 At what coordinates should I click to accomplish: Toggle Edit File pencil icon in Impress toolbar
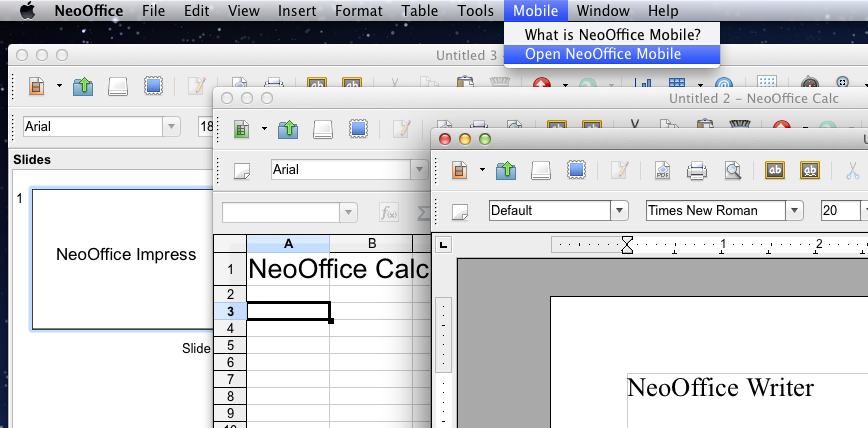tap(197, 86)
